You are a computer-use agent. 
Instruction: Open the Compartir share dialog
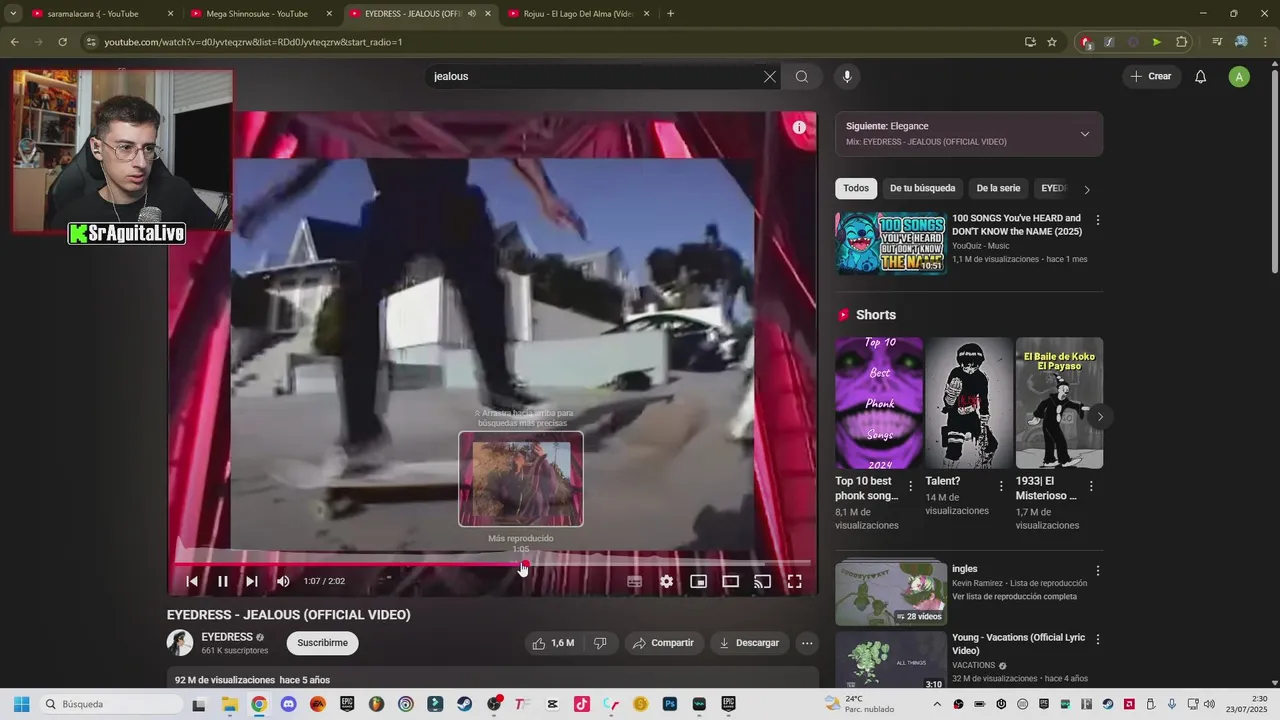coord(664,643)
